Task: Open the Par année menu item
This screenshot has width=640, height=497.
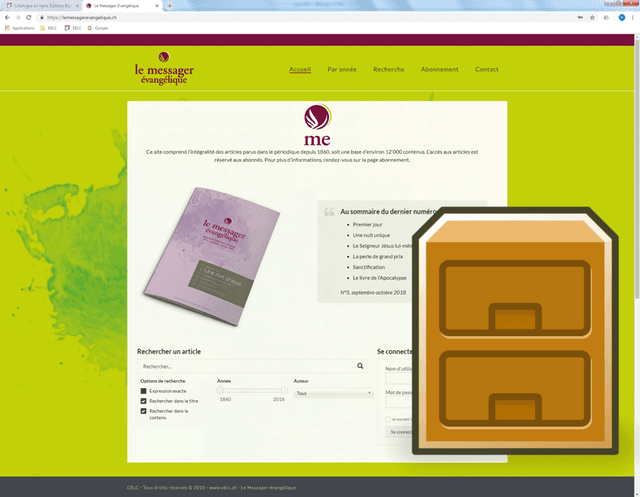Action: (342, 69)
